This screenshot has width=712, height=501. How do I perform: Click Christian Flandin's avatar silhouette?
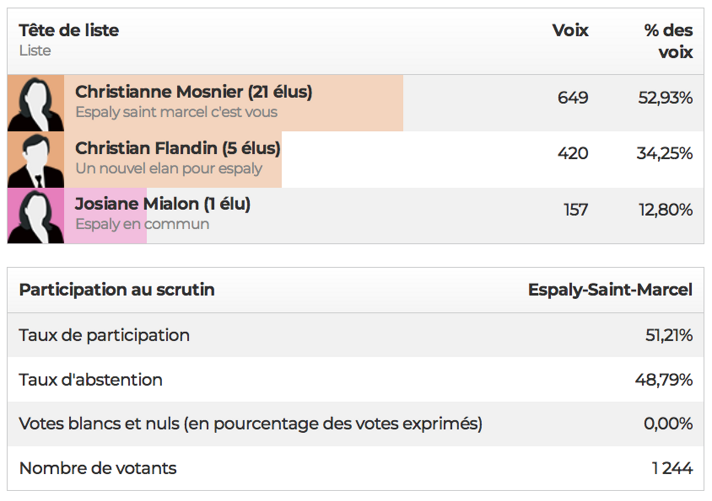click(x=36, y=160)
